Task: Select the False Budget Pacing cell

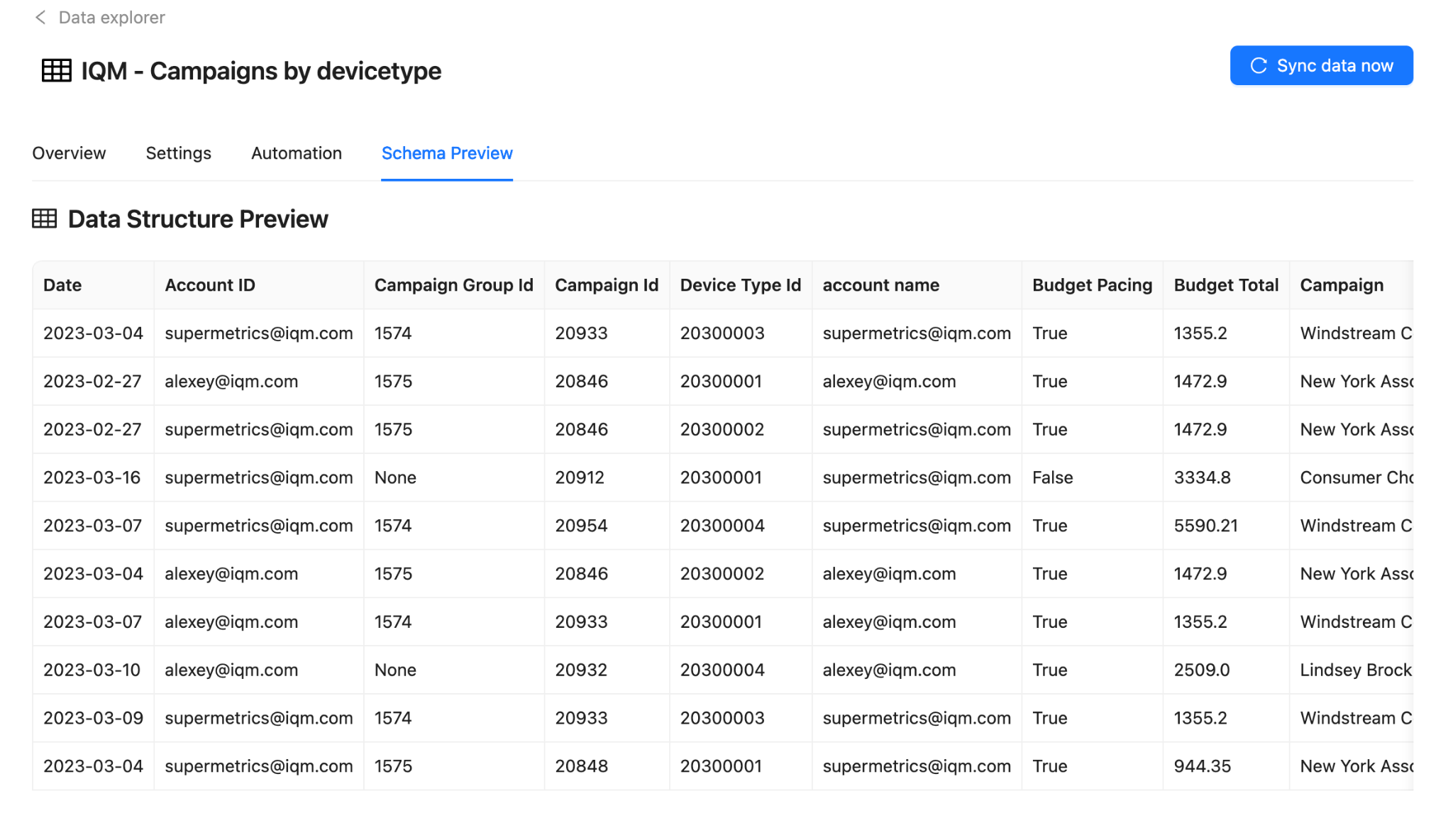Action: click(x=1052, y=477)
